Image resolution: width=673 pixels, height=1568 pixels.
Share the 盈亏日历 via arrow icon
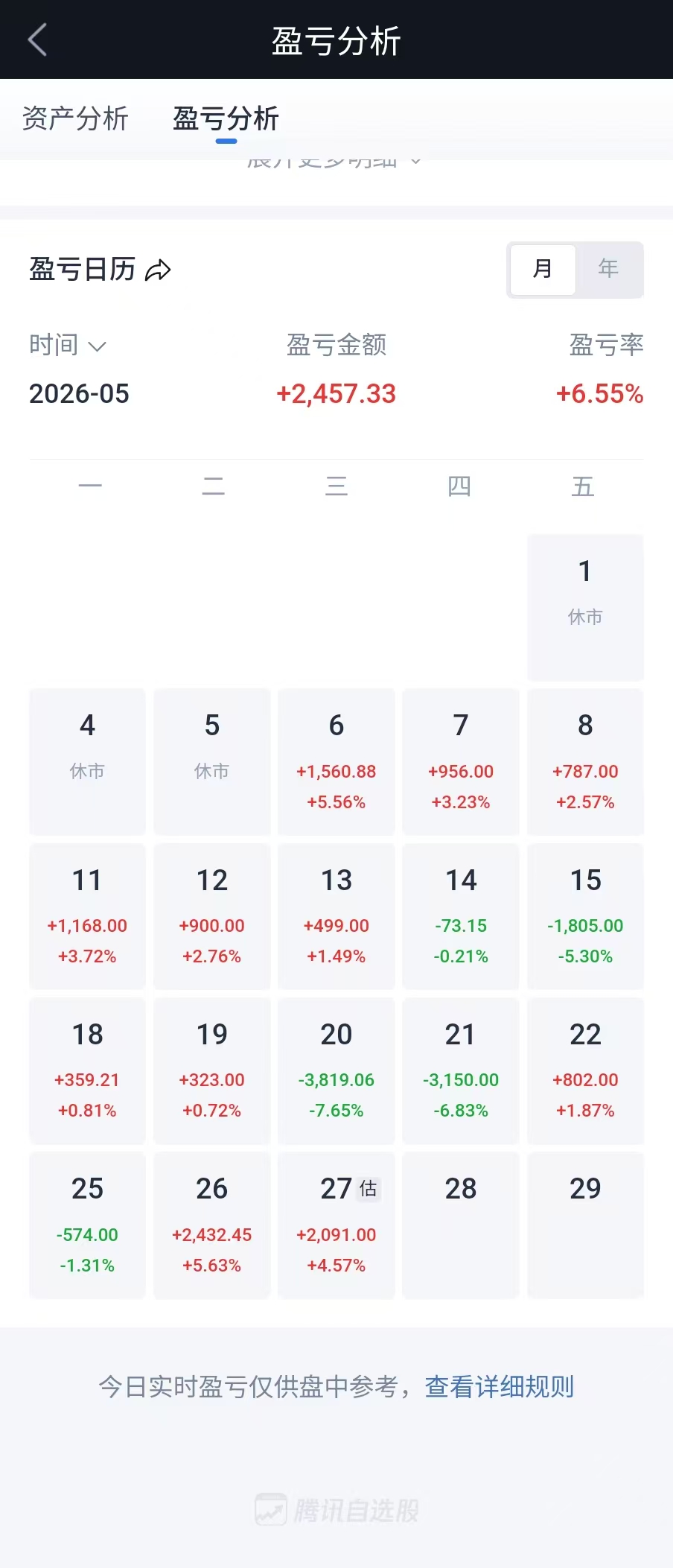tap(158, 270)
